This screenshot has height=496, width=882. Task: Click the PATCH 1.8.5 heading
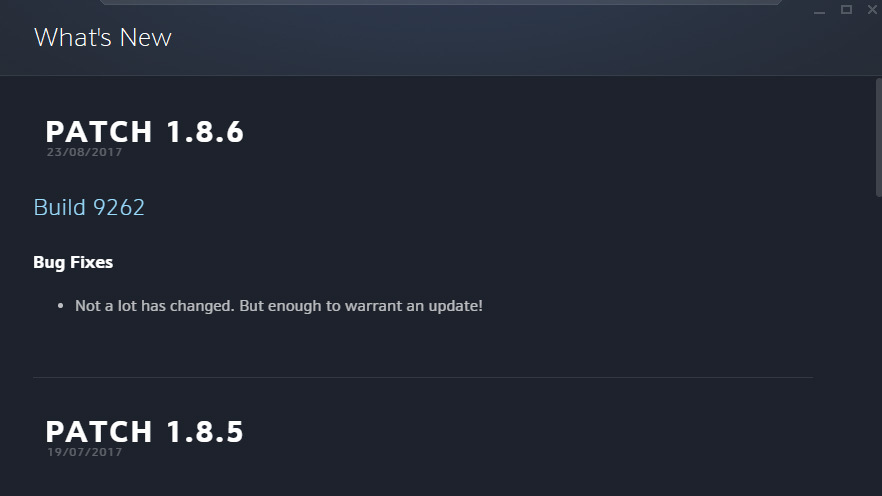[145, 432]
